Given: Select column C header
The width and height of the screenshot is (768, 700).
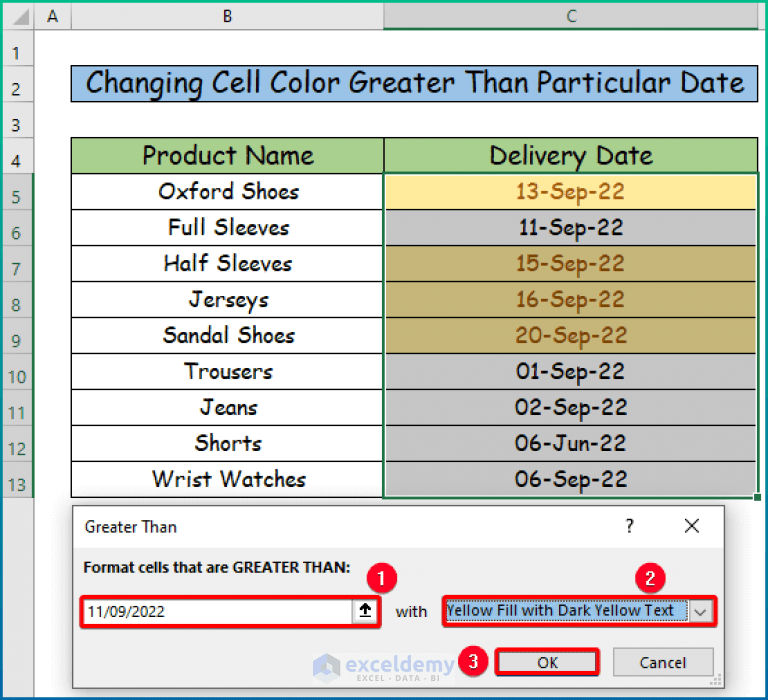Looking at the screenshot, I should (571, 17).
